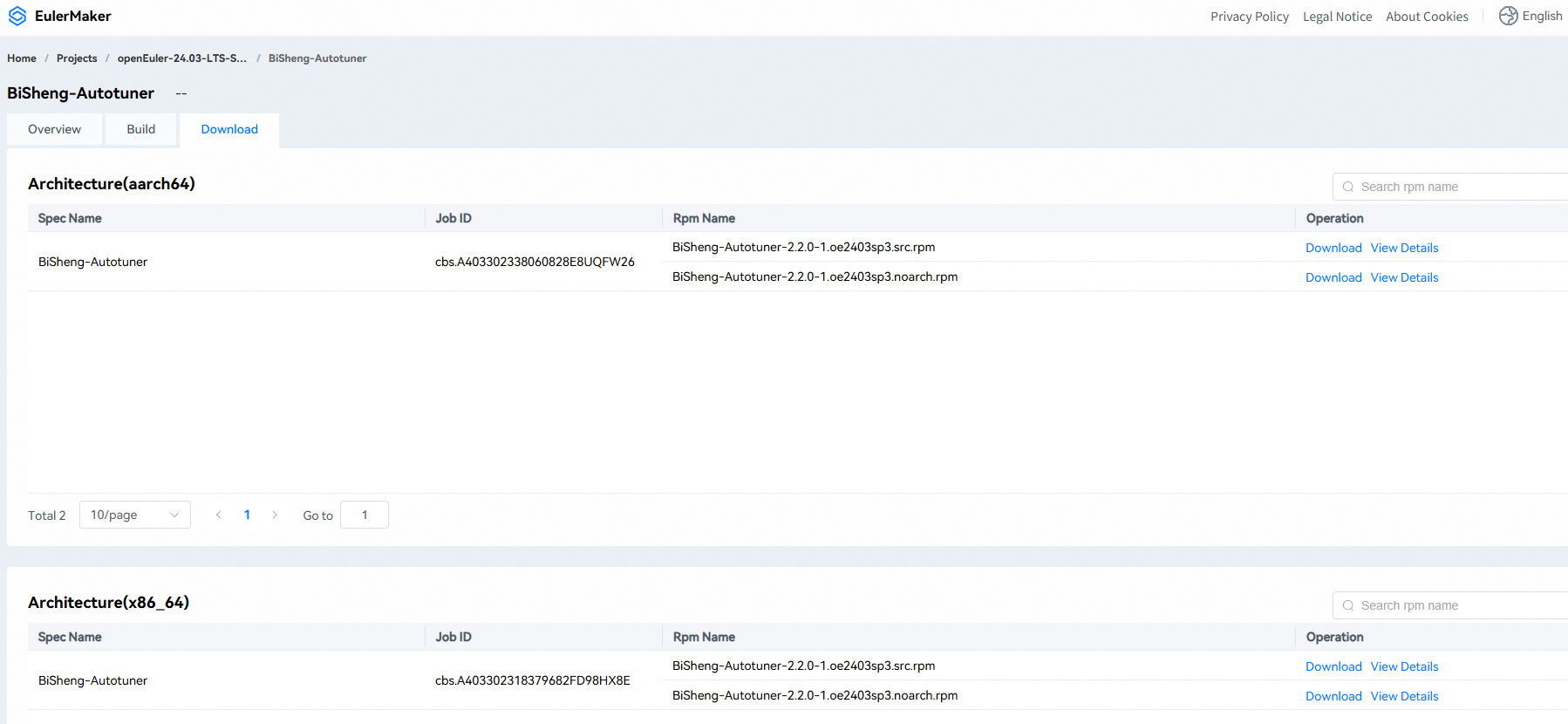Screen dimensions: 1568x724
Task: Click the Architecture(x86_64) heading
Action: pos(108,603)
